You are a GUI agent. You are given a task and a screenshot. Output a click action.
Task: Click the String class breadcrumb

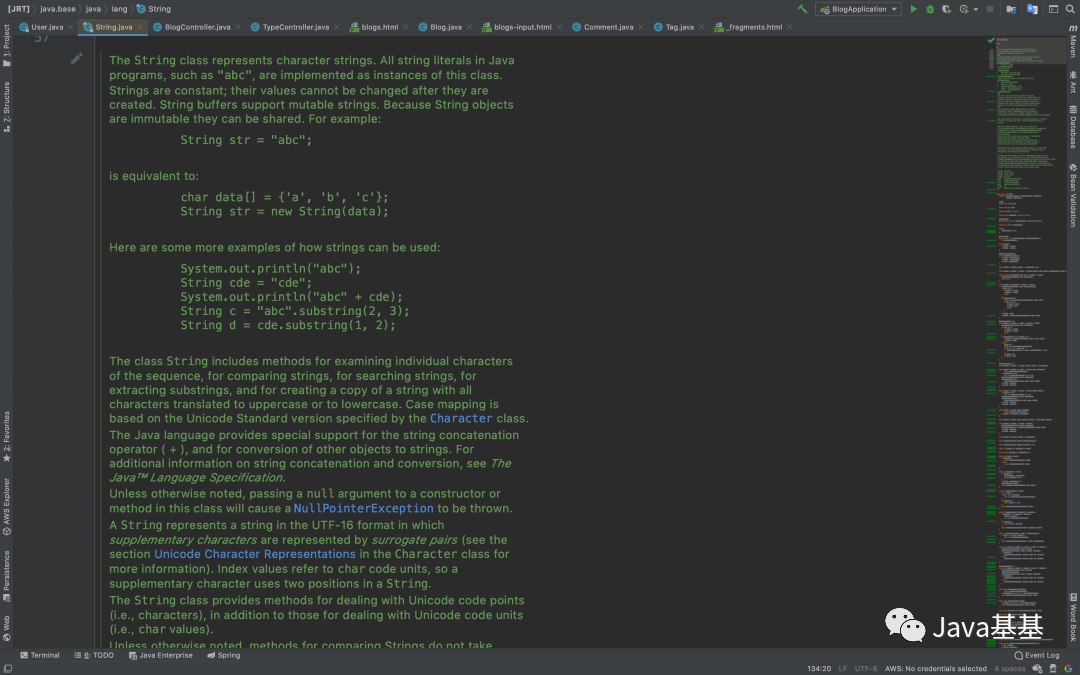point(154,9)
